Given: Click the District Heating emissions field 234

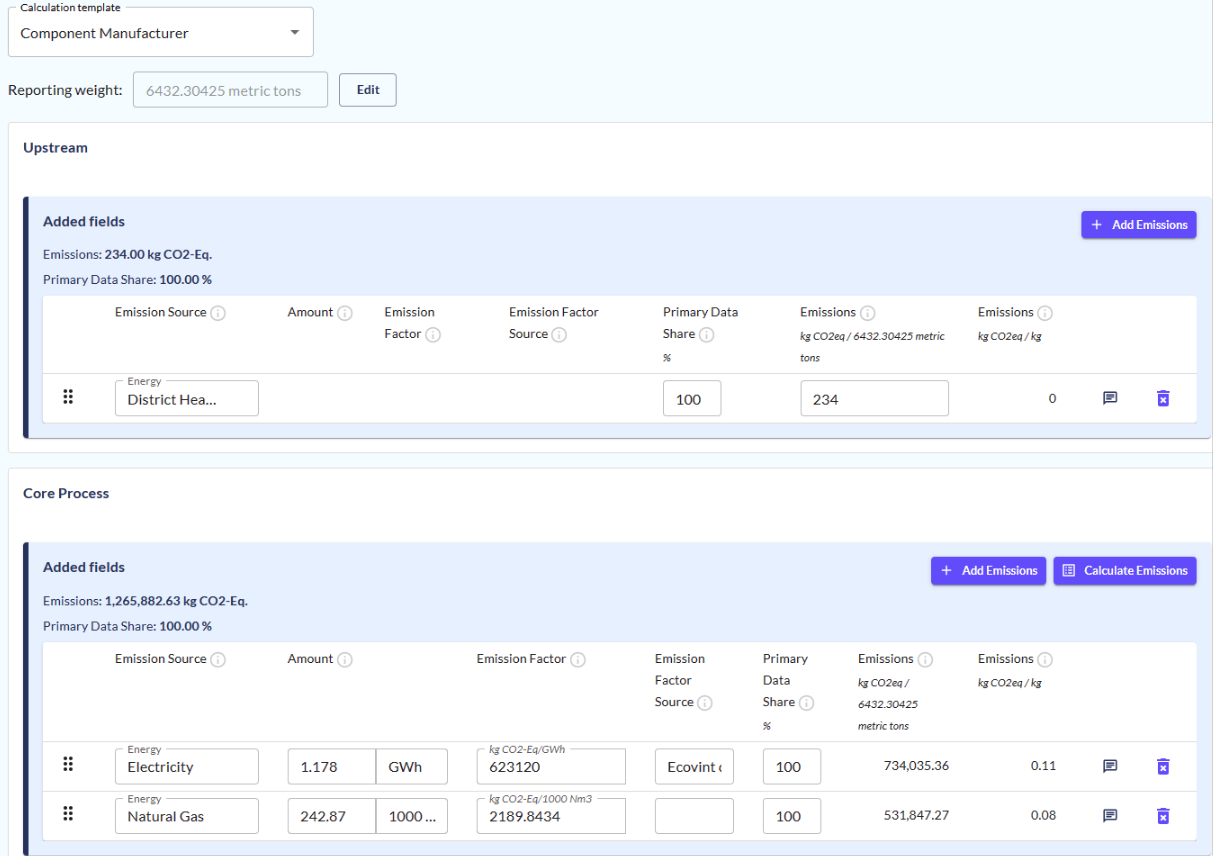Looking at the screenshot, I should 873,399.
